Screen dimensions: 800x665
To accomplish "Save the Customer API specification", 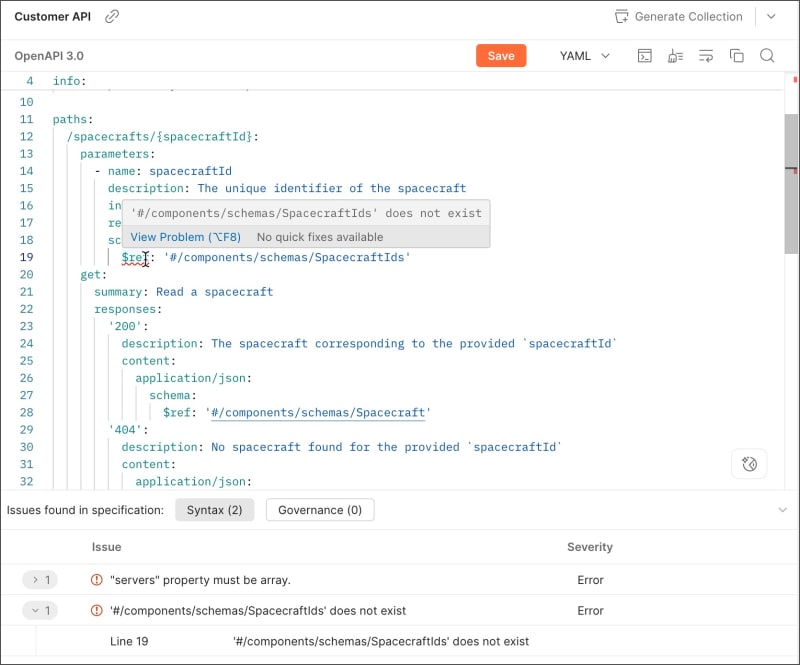I will coord(501,56).
